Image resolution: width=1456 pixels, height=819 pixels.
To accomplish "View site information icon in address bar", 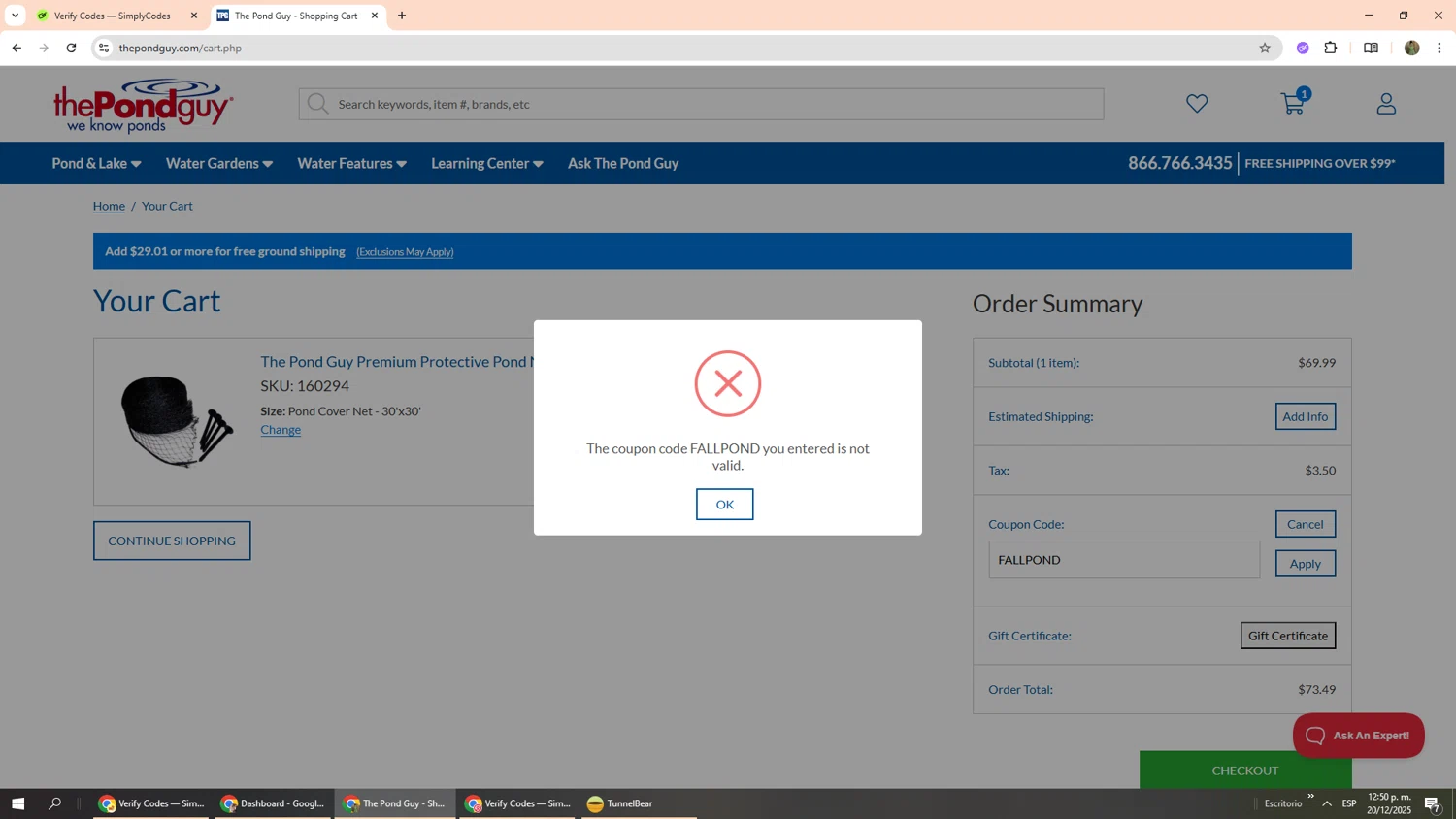I will (x=104, y=48).
